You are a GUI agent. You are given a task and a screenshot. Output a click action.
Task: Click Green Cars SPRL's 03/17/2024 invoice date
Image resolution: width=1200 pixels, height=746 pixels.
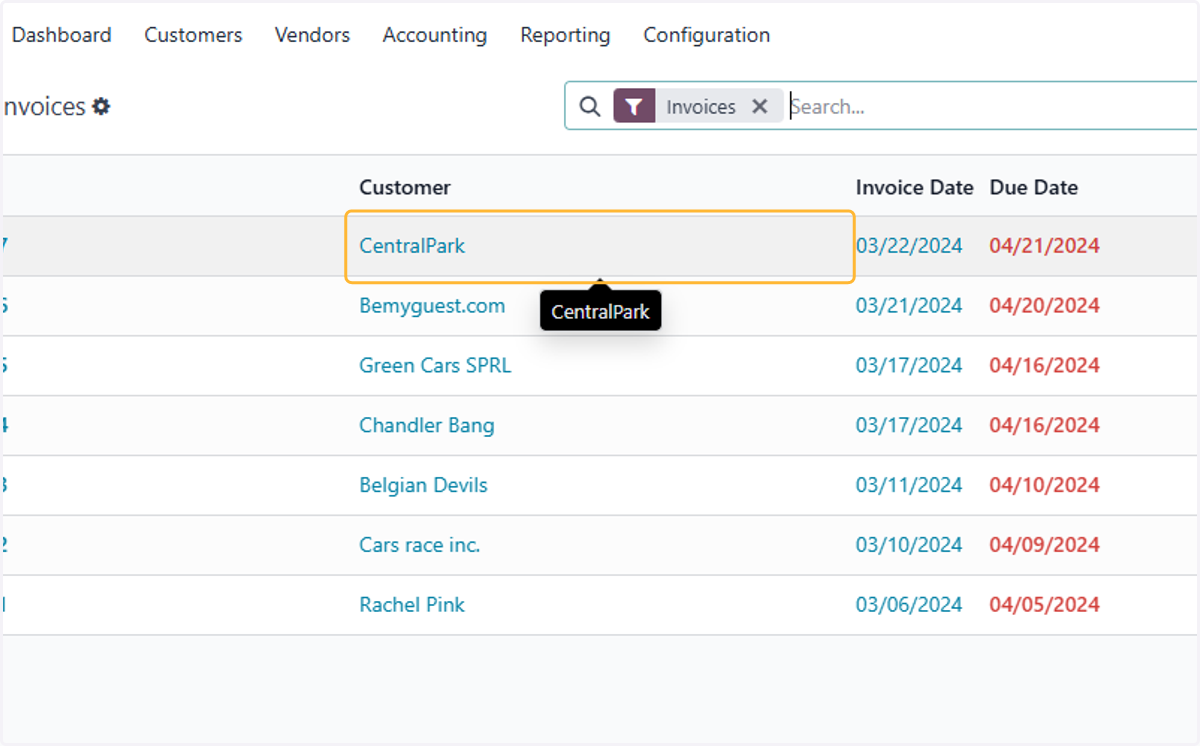(909, 365)
